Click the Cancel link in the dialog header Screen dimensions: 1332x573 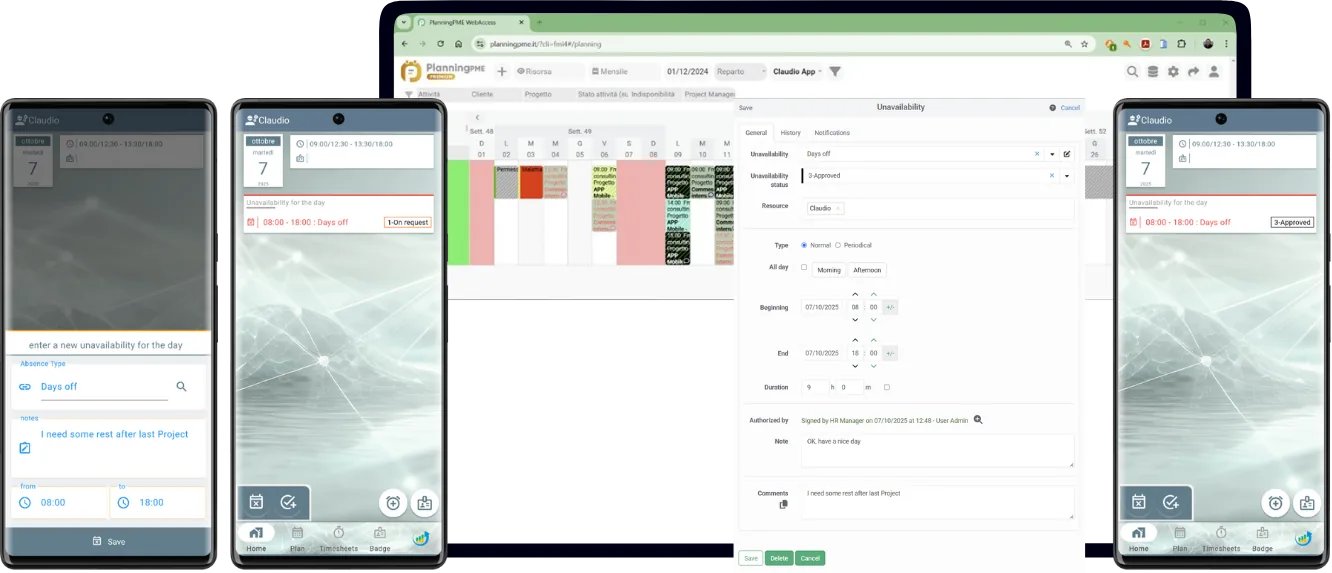coord(1070,107)
